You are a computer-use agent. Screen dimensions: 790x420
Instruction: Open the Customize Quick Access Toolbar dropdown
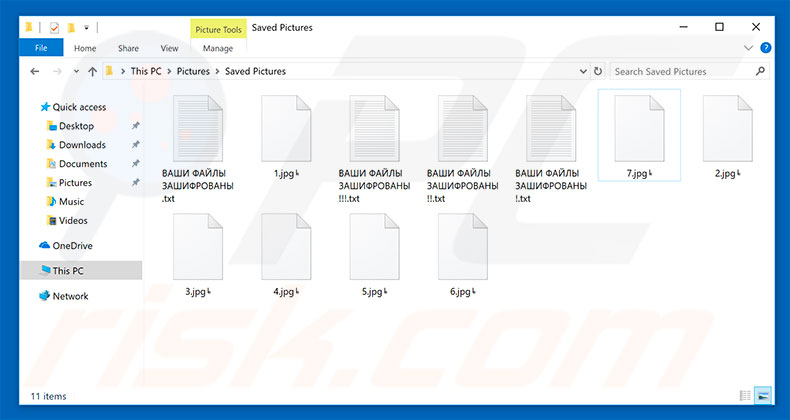[86, 28]
